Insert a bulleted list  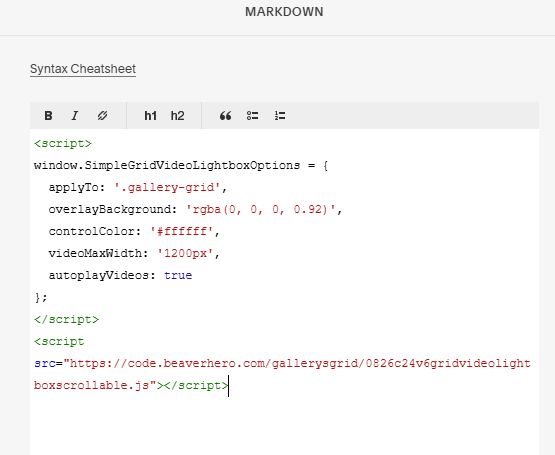click(x=252, y=116)
